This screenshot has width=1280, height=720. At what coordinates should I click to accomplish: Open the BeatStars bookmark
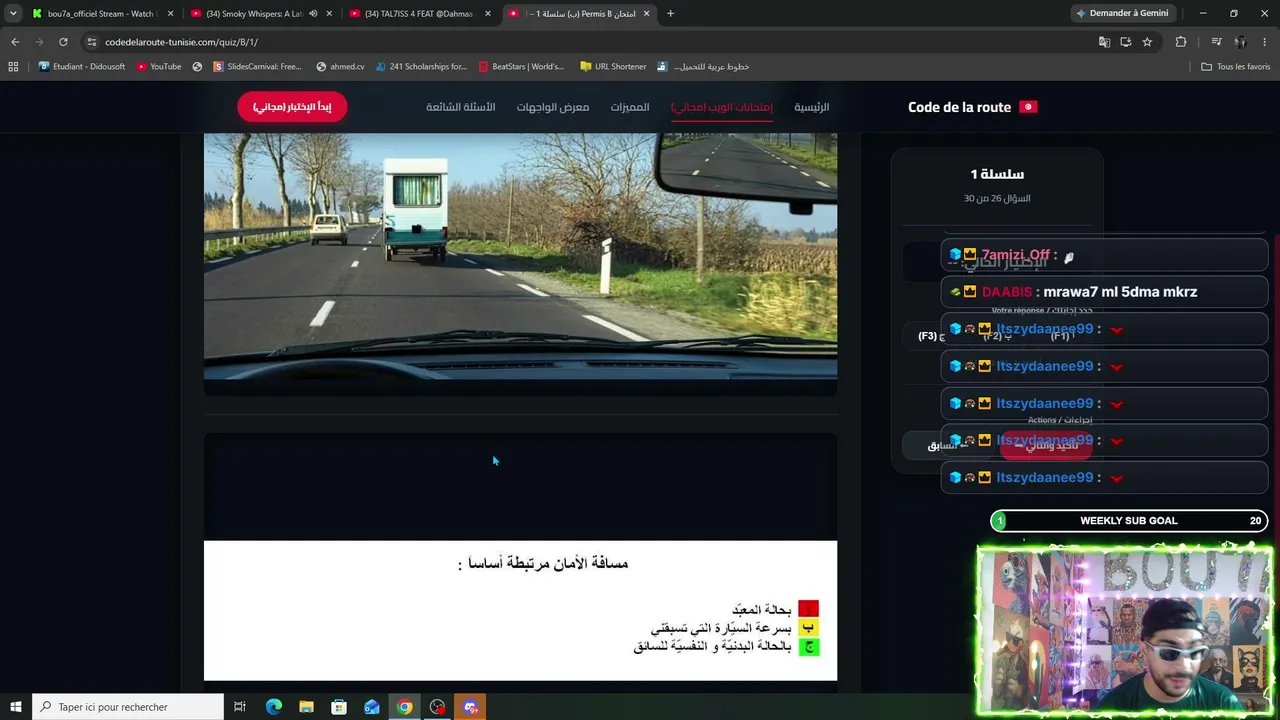(x=521, y=67)
